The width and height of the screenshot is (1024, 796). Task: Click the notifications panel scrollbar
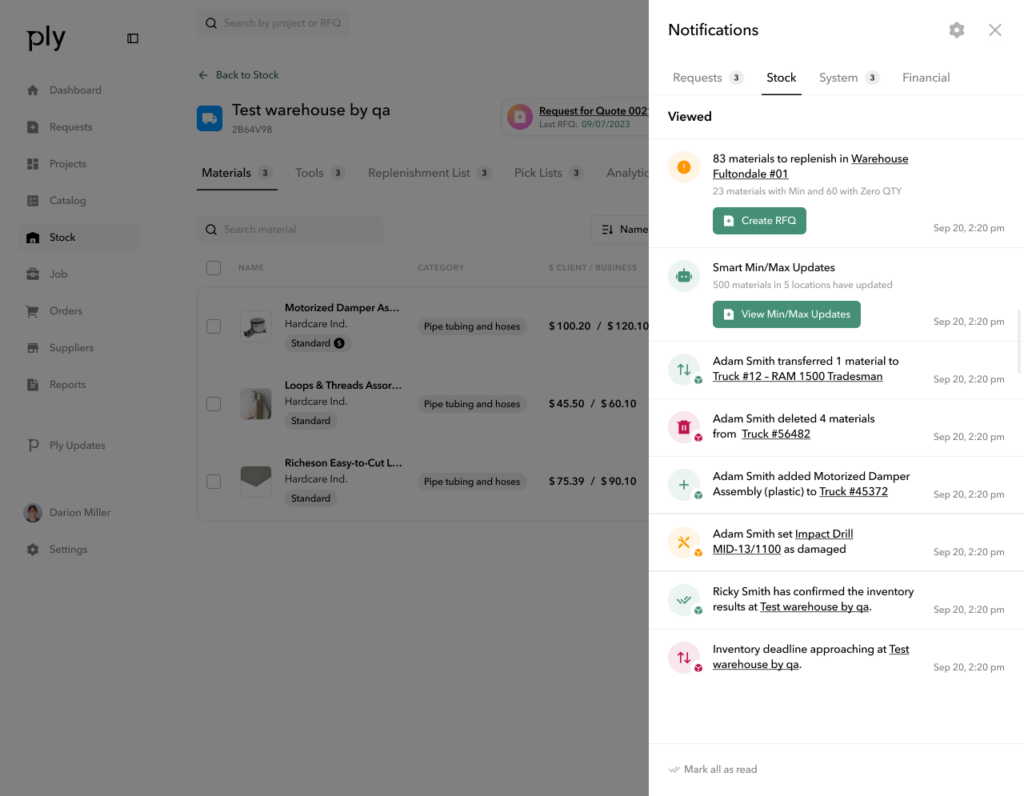[1019, 342]
